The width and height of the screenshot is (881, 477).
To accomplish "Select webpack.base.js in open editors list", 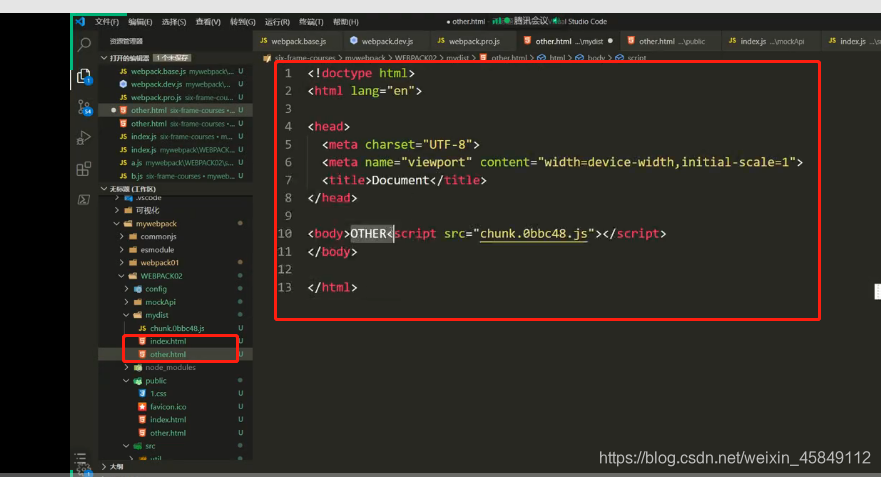I will tap(175, 71).
